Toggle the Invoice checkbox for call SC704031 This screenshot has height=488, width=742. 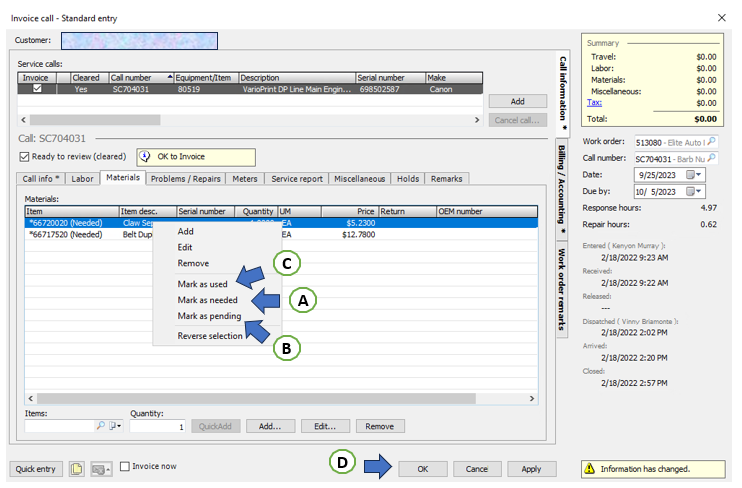(x=37, y=89)
